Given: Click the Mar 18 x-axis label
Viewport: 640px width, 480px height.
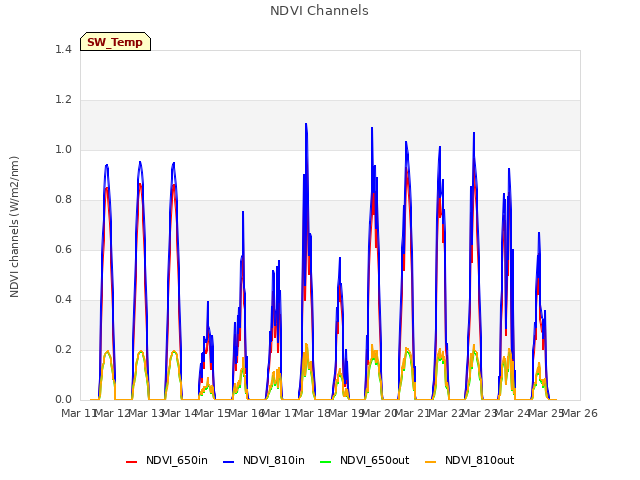Looking at the screenshot, I should click(313, 413).
